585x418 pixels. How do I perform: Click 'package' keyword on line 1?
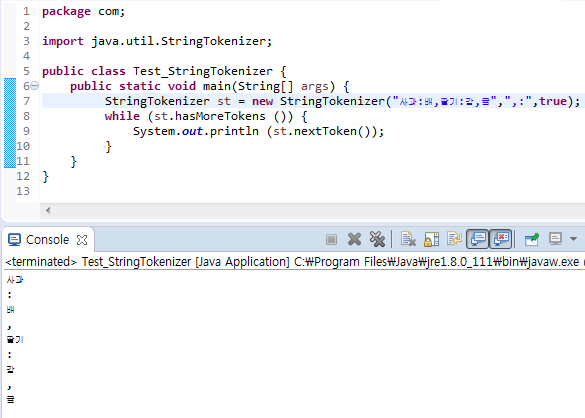[66, 12]
